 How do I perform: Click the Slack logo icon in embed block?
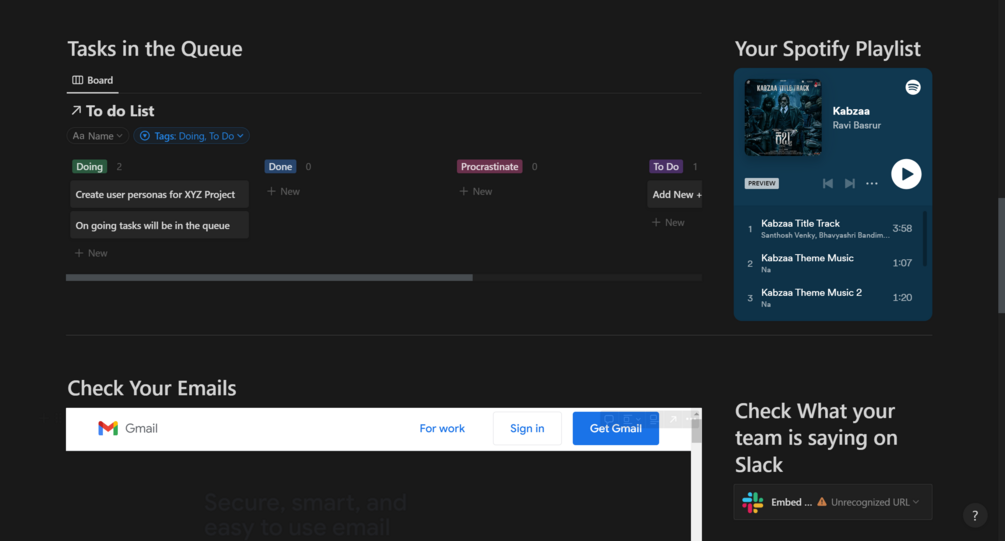pyautogui.click(x=752, y=502)
